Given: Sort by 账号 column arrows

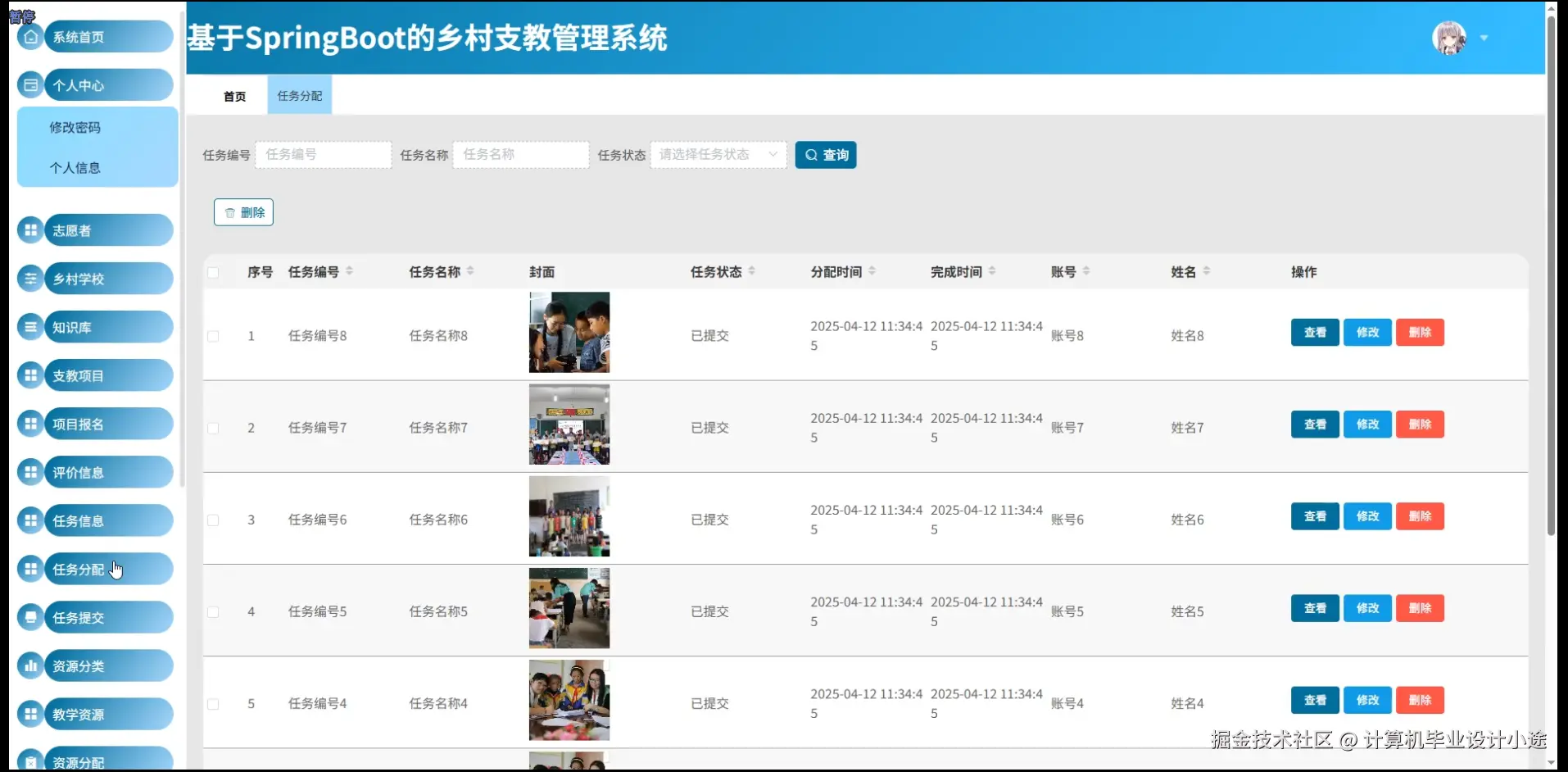Looking at the screenshot, I should (1086, 271).
